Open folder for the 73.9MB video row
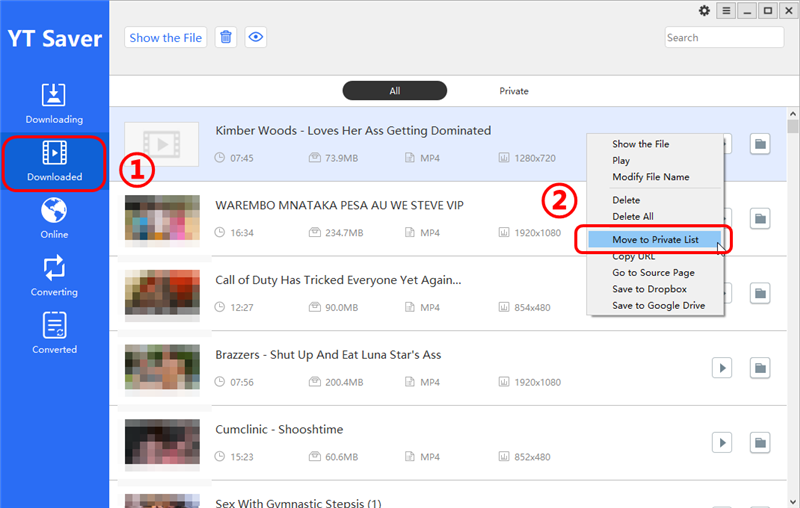 pyautogui.click(x=760, y=144)
